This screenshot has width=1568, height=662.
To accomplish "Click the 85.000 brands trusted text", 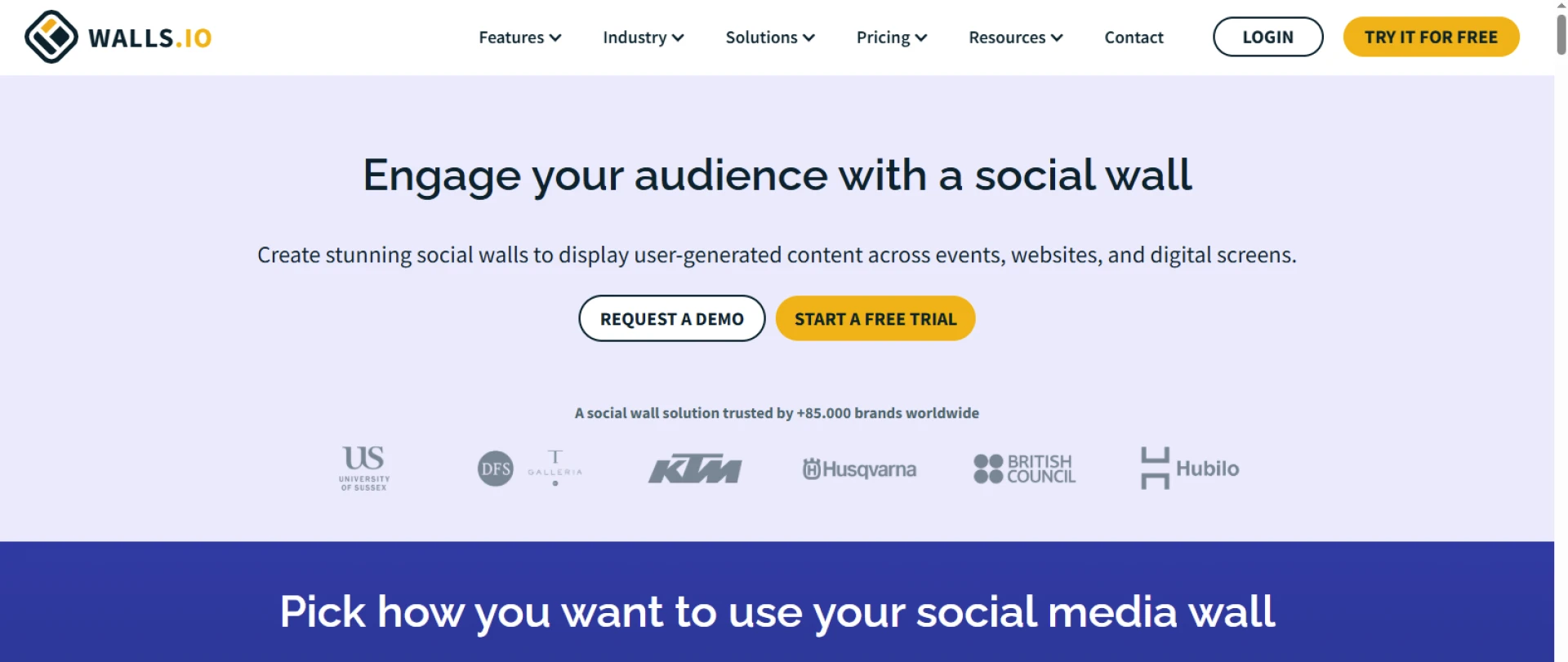I will [776, 413].
